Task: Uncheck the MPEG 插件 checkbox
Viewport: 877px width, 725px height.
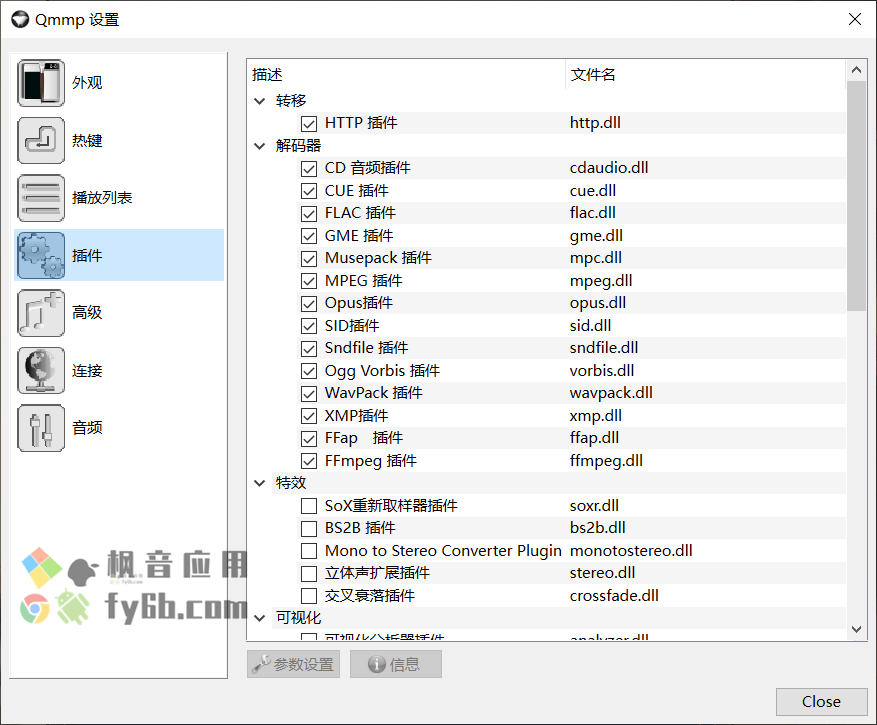Action: (x=309, y=281)
